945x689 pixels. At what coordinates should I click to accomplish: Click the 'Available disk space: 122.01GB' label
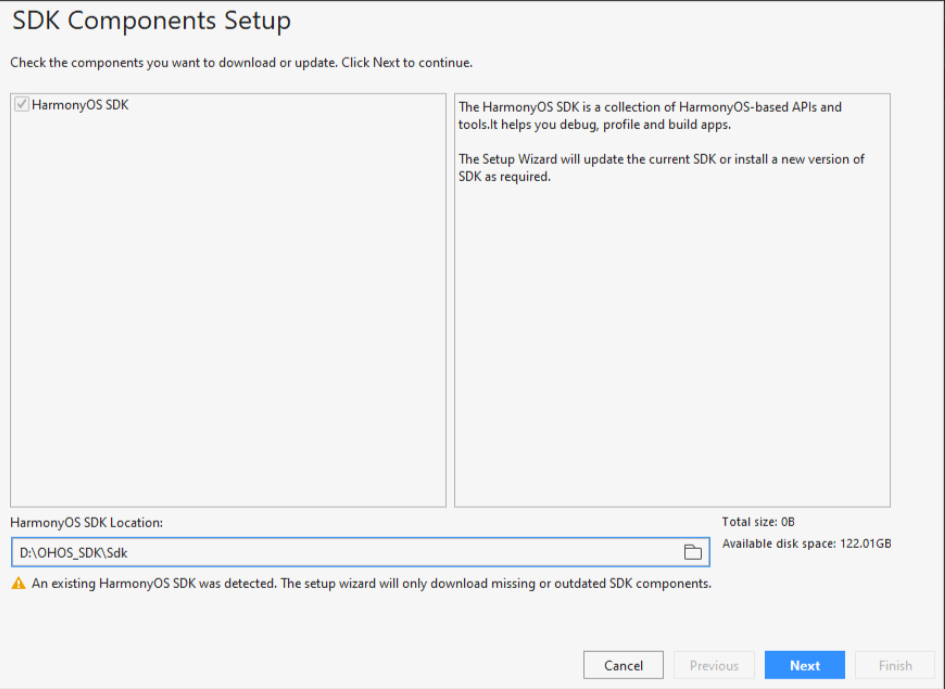tap(806, 544)
